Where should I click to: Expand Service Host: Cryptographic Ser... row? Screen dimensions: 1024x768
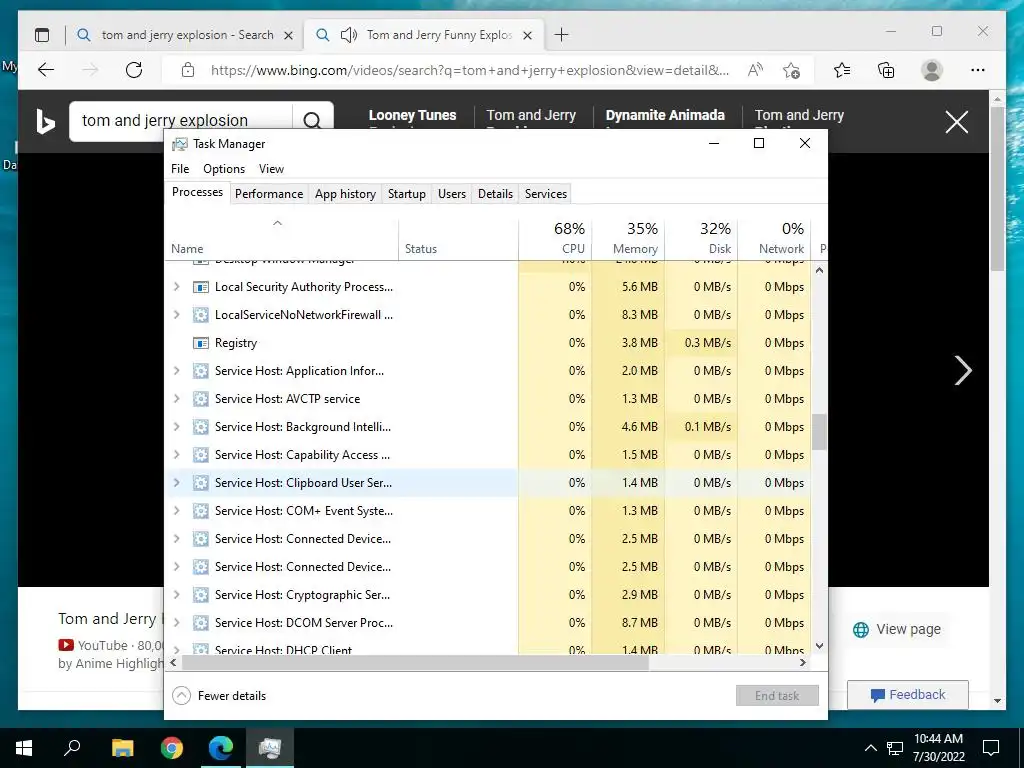pos(176,595)
